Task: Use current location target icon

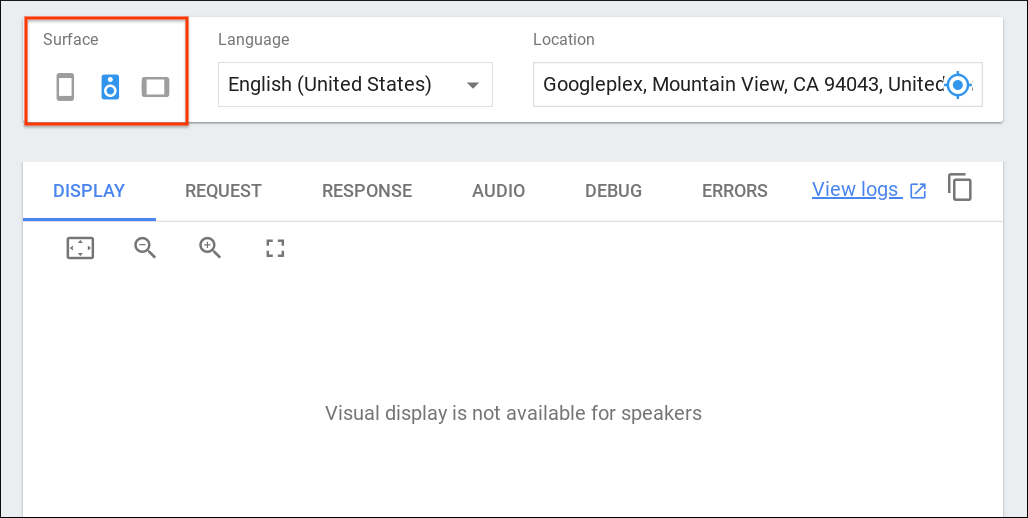Action: point(958,85)
